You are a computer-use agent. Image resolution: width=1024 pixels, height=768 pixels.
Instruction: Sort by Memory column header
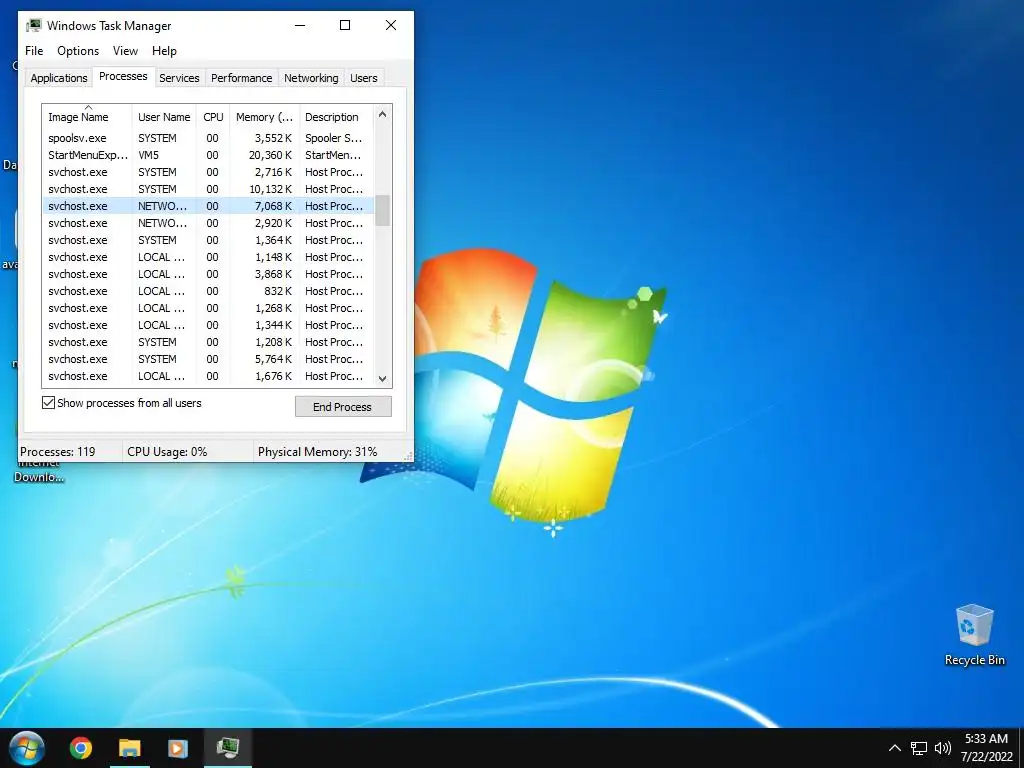pyautogui.click(x=264, y=117)
